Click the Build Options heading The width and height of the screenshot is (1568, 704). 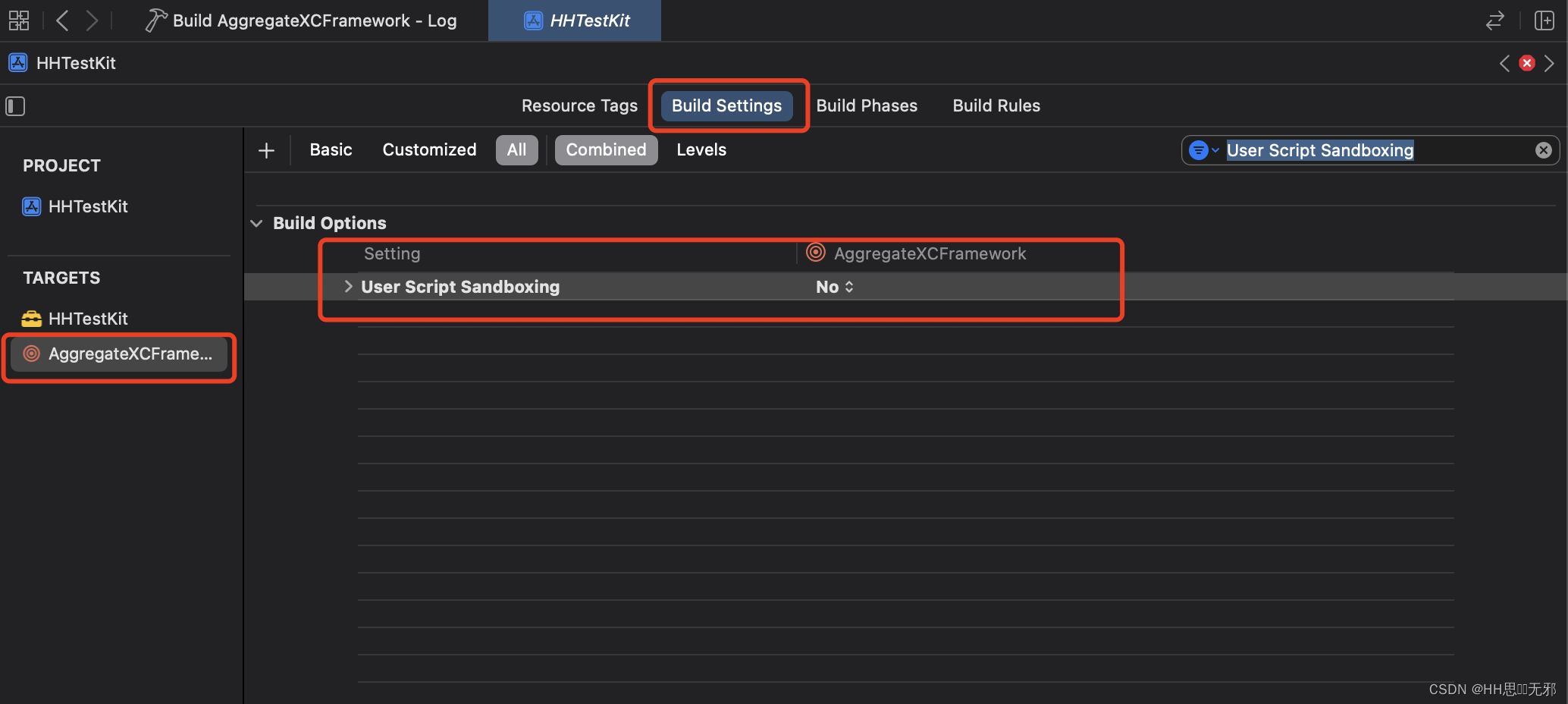click(330, 223)
